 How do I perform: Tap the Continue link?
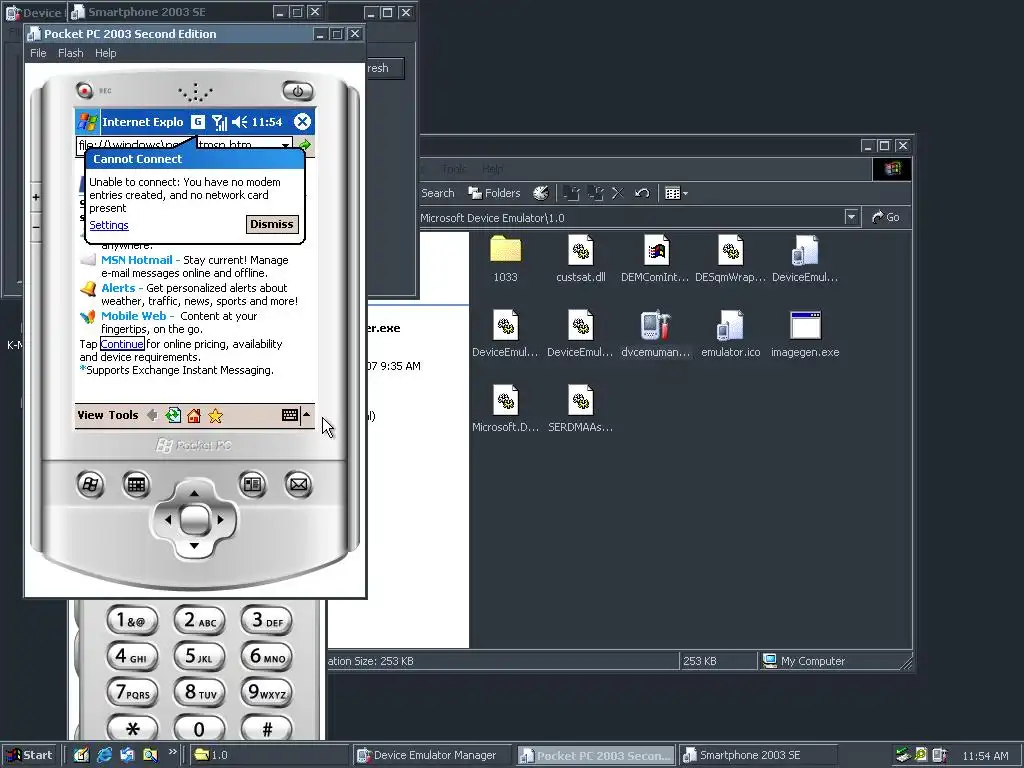[x=121, y=344]
